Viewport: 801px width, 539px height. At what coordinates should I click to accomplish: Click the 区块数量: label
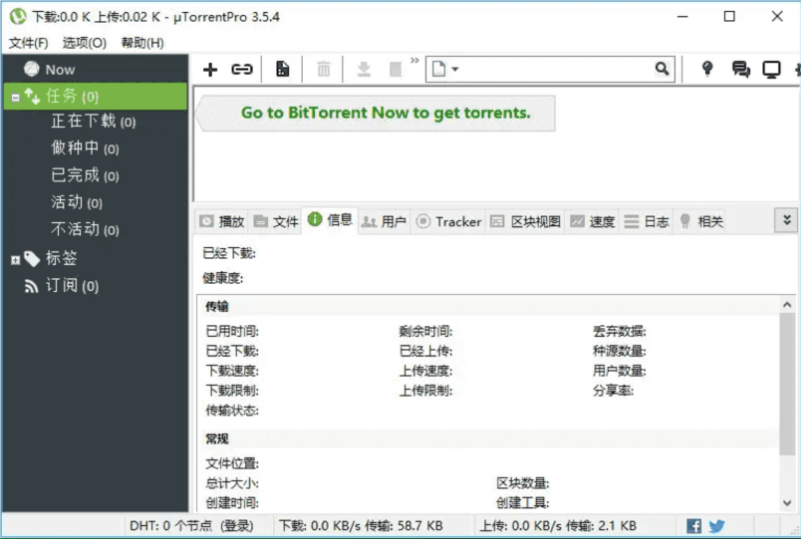pos(523,483)
